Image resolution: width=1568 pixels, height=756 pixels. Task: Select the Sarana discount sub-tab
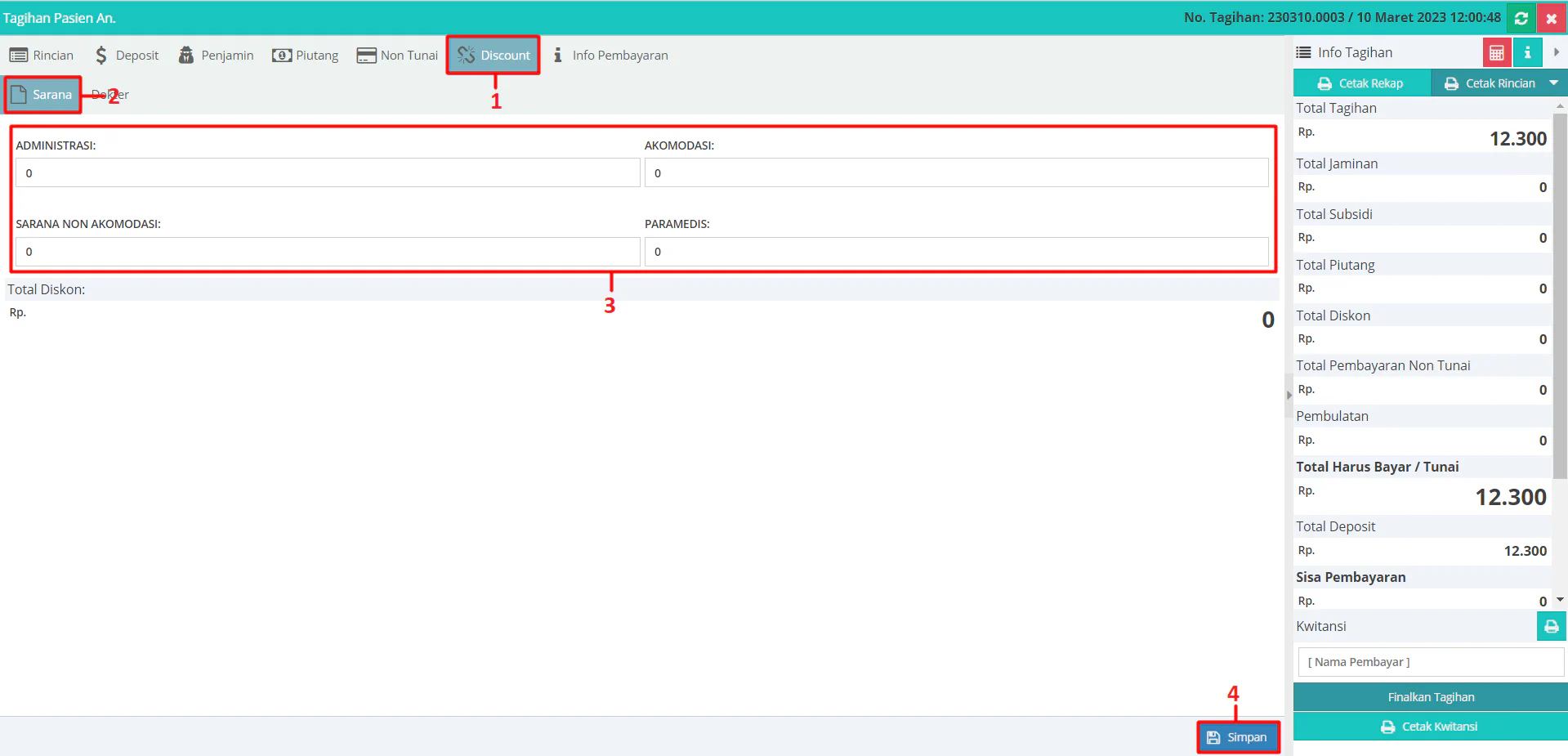click(43, 95)
